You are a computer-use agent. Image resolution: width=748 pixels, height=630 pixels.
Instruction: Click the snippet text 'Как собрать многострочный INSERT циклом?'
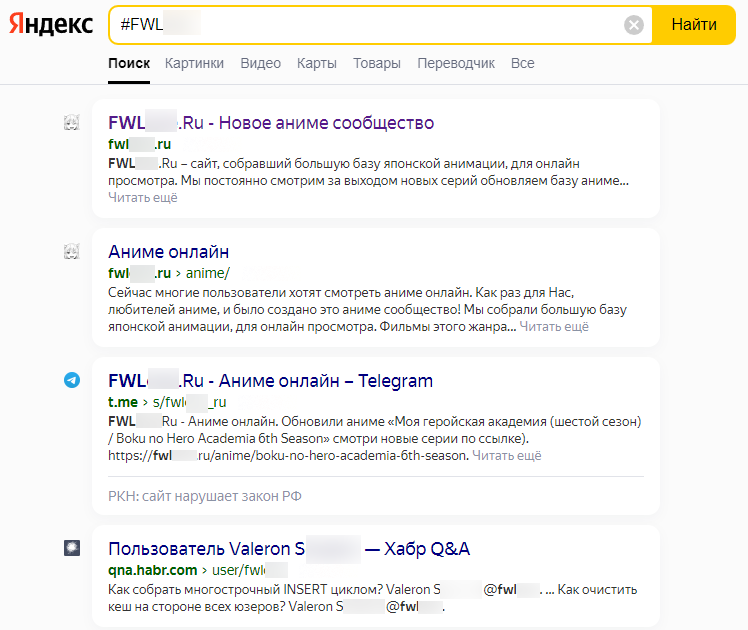[x=245, y=589]
